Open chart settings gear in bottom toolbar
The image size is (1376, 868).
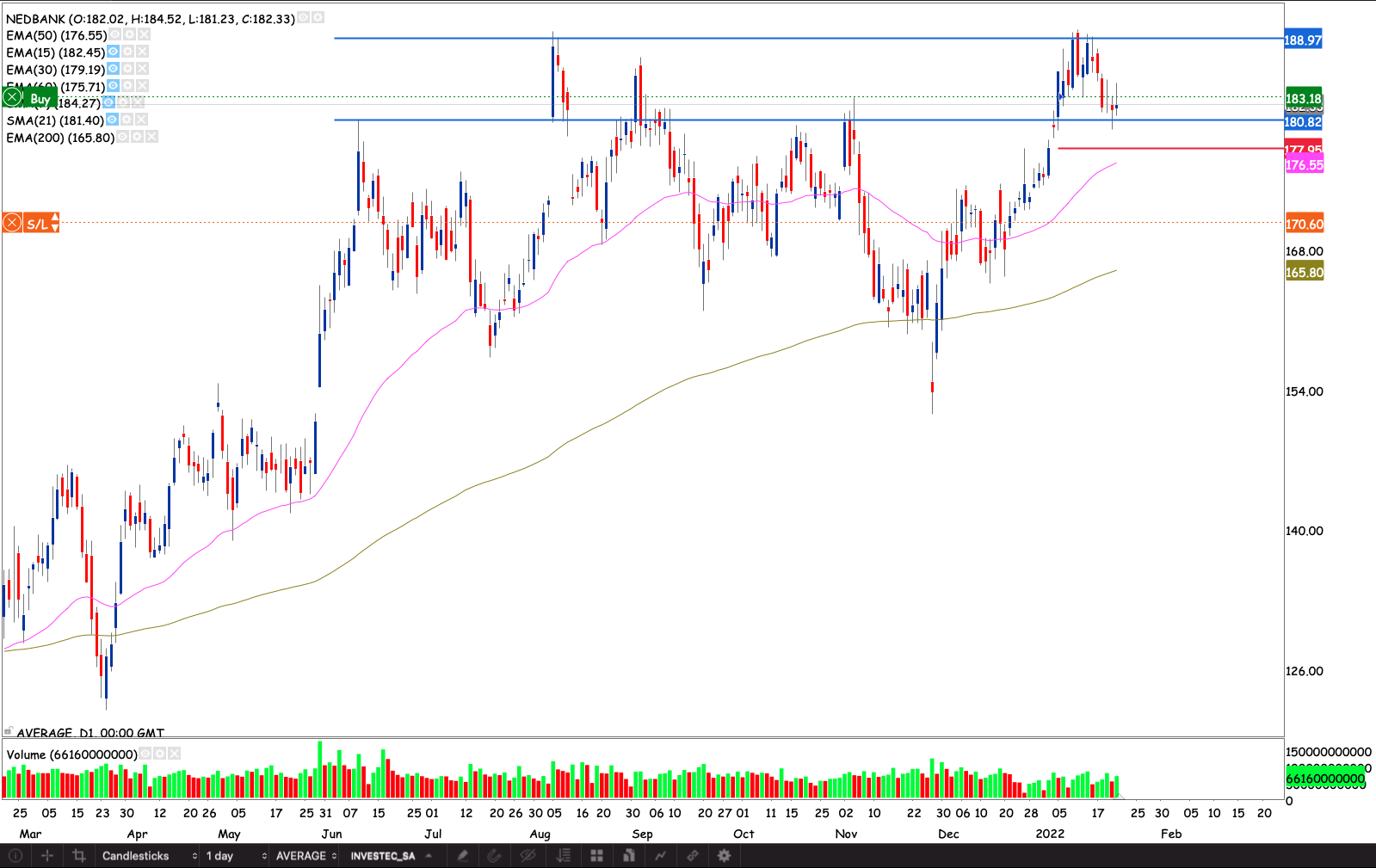[724, 856]
